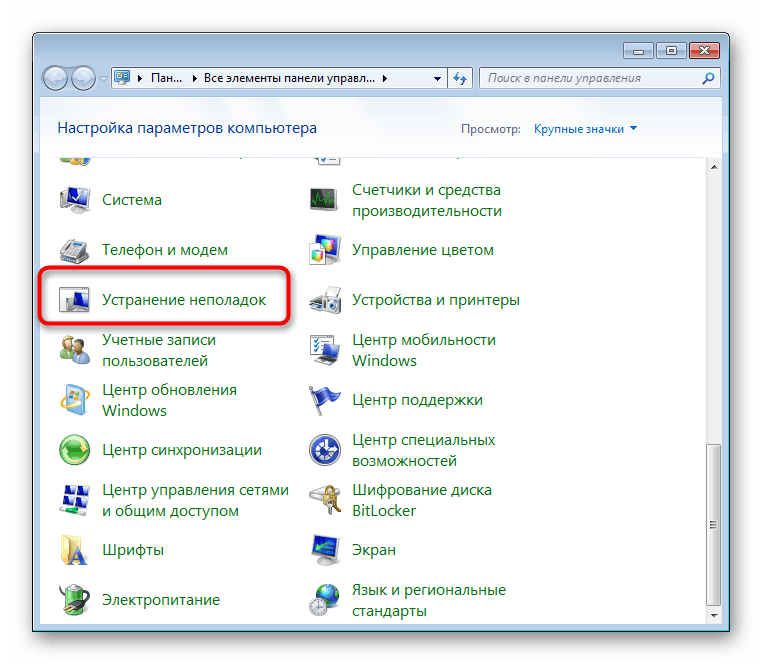Close the Control Panel window
The height and width of the screenshot is (664, 762).
coord(704,51)
